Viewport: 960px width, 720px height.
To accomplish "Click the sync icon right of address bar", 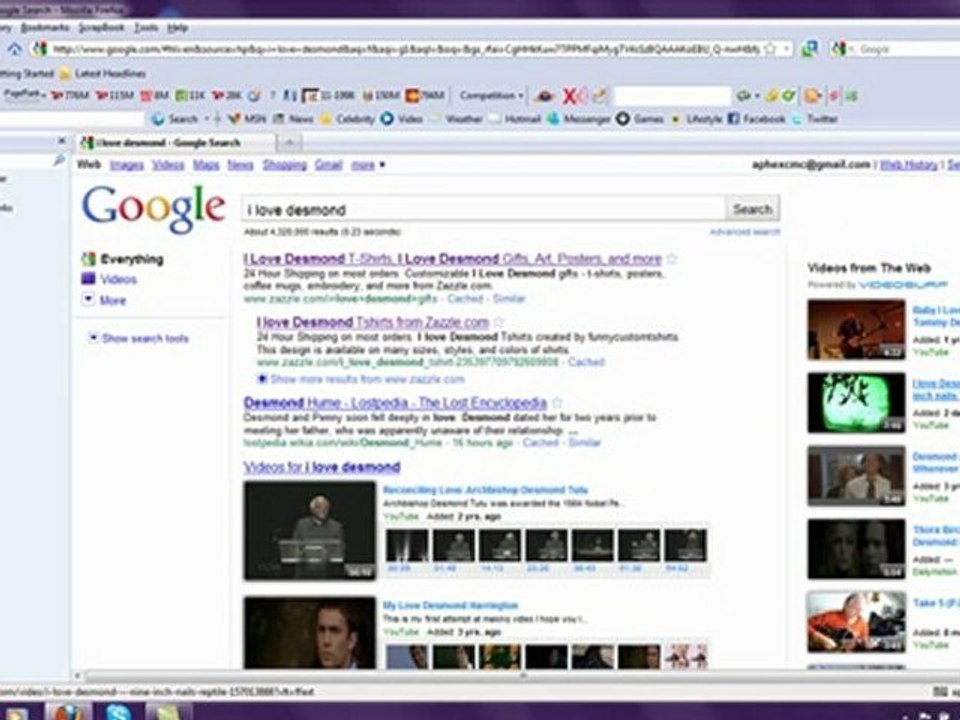I will click(809, 49).
